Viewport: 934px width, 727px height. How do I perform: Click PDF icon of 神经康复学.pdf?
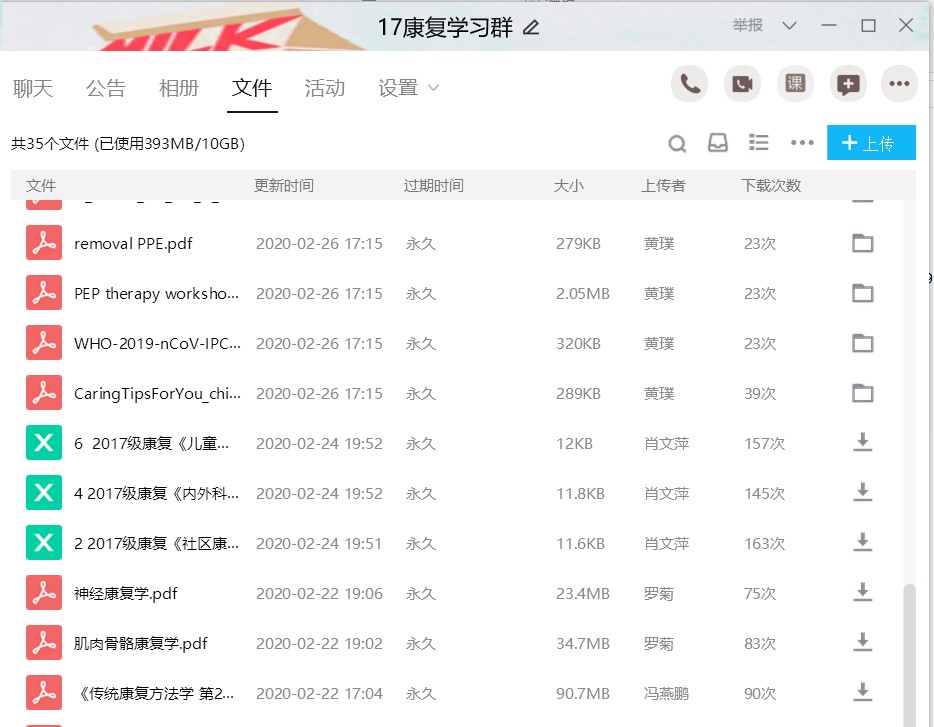[x=43, y=593]
